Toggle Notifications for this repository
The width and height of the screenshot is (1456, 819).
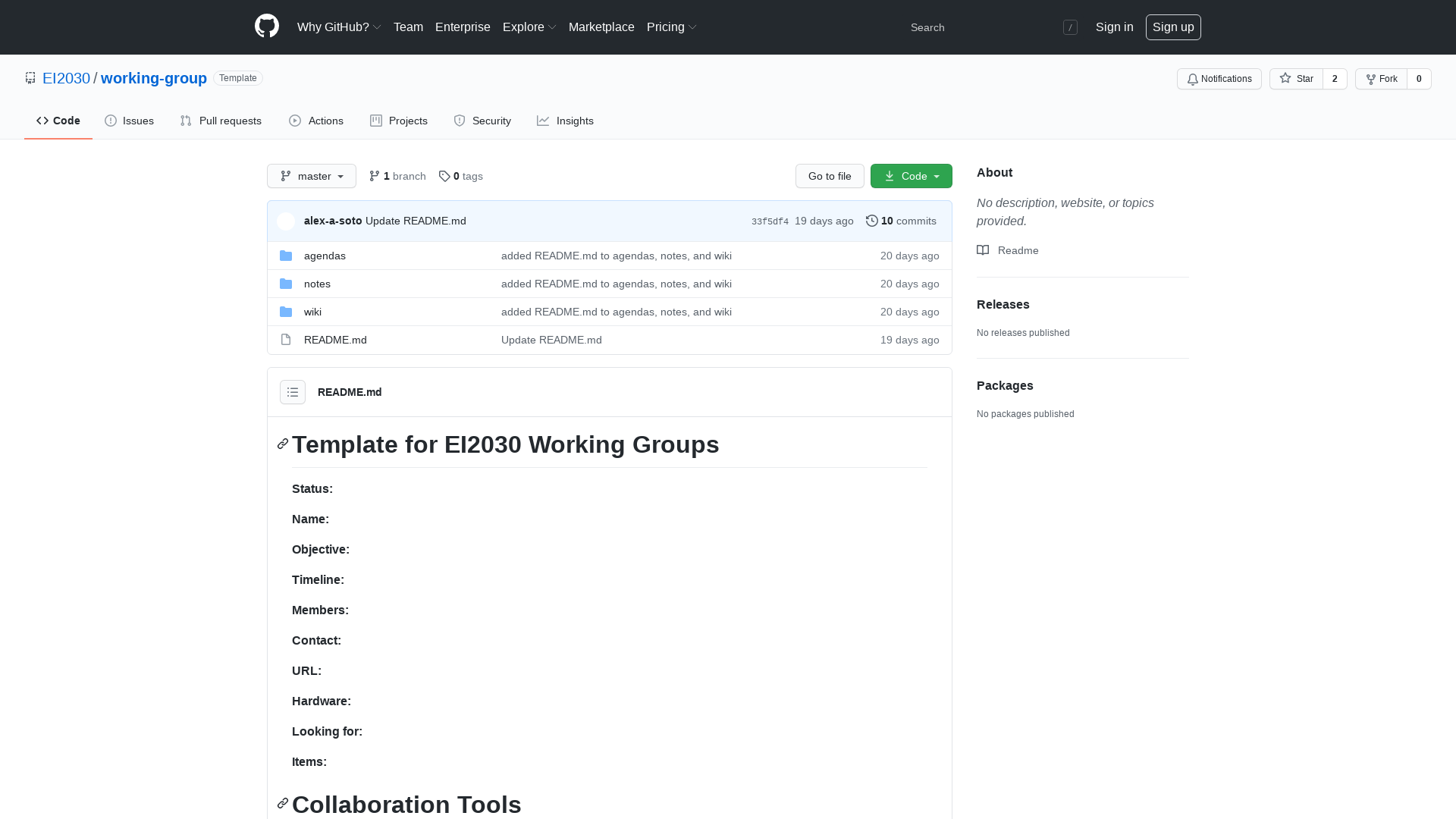[x=1219, y=79]
